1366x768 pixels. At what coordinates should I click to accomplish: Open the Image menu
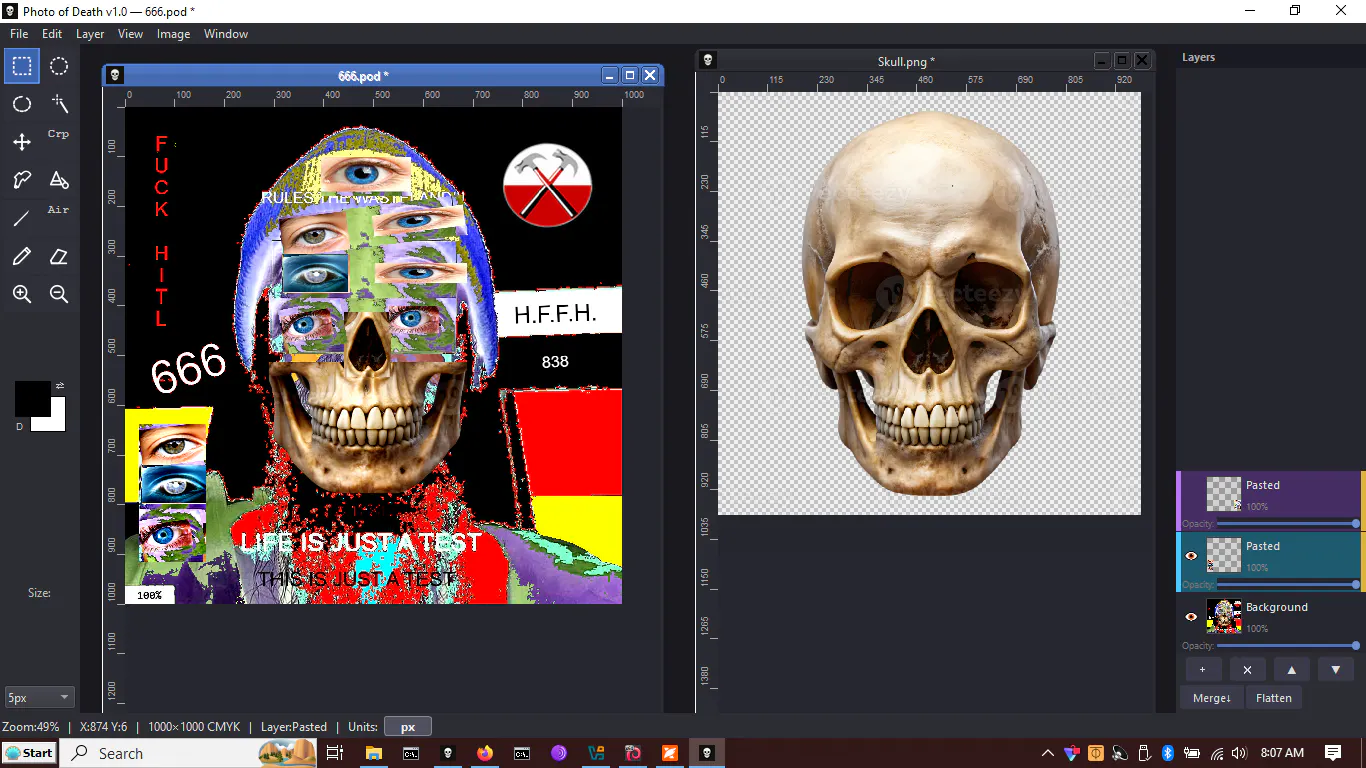(x=173, y=33)
